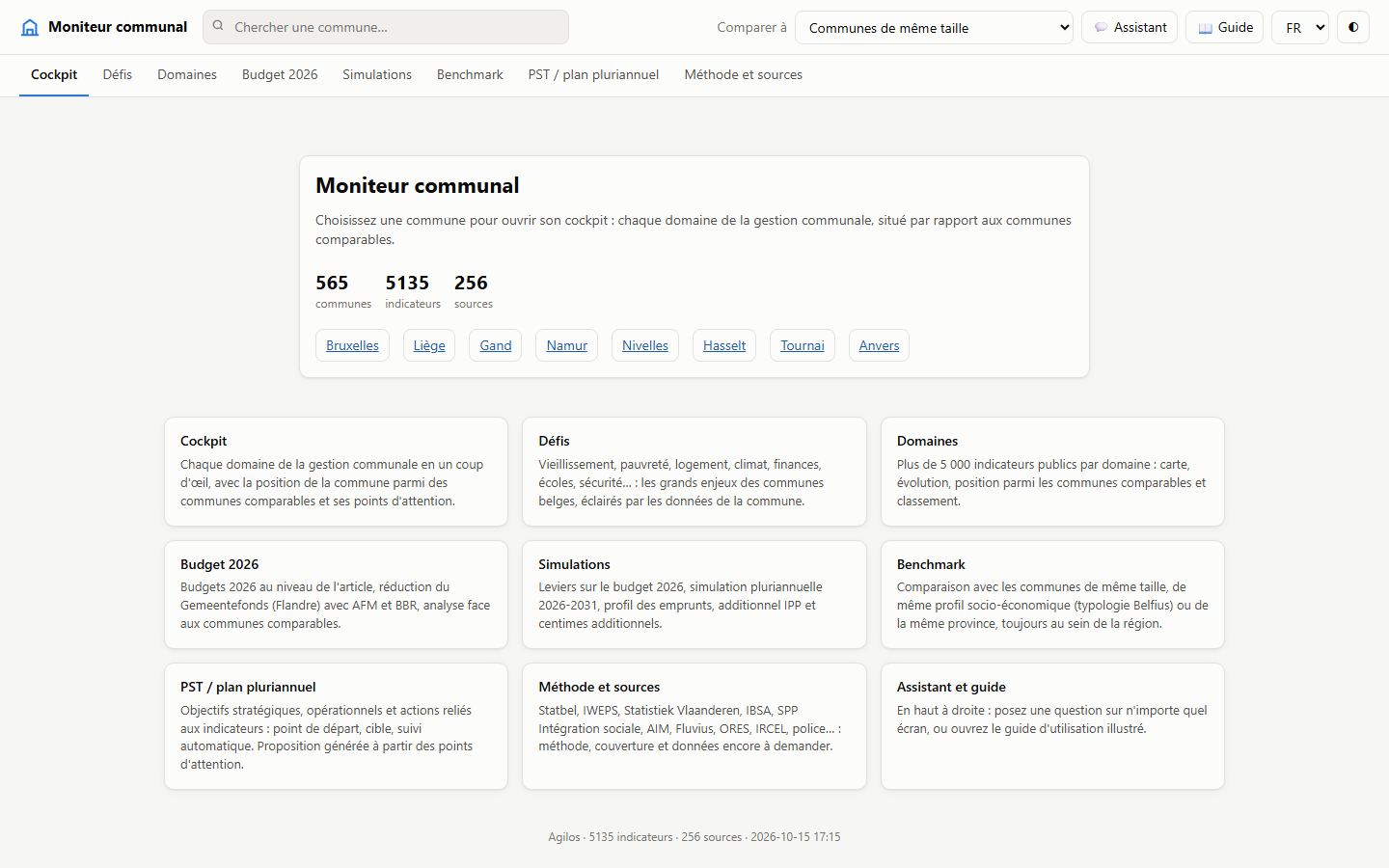Click the '5135' indicateurs count
The width and height of the screenshot is (1389, 868).
407,283
